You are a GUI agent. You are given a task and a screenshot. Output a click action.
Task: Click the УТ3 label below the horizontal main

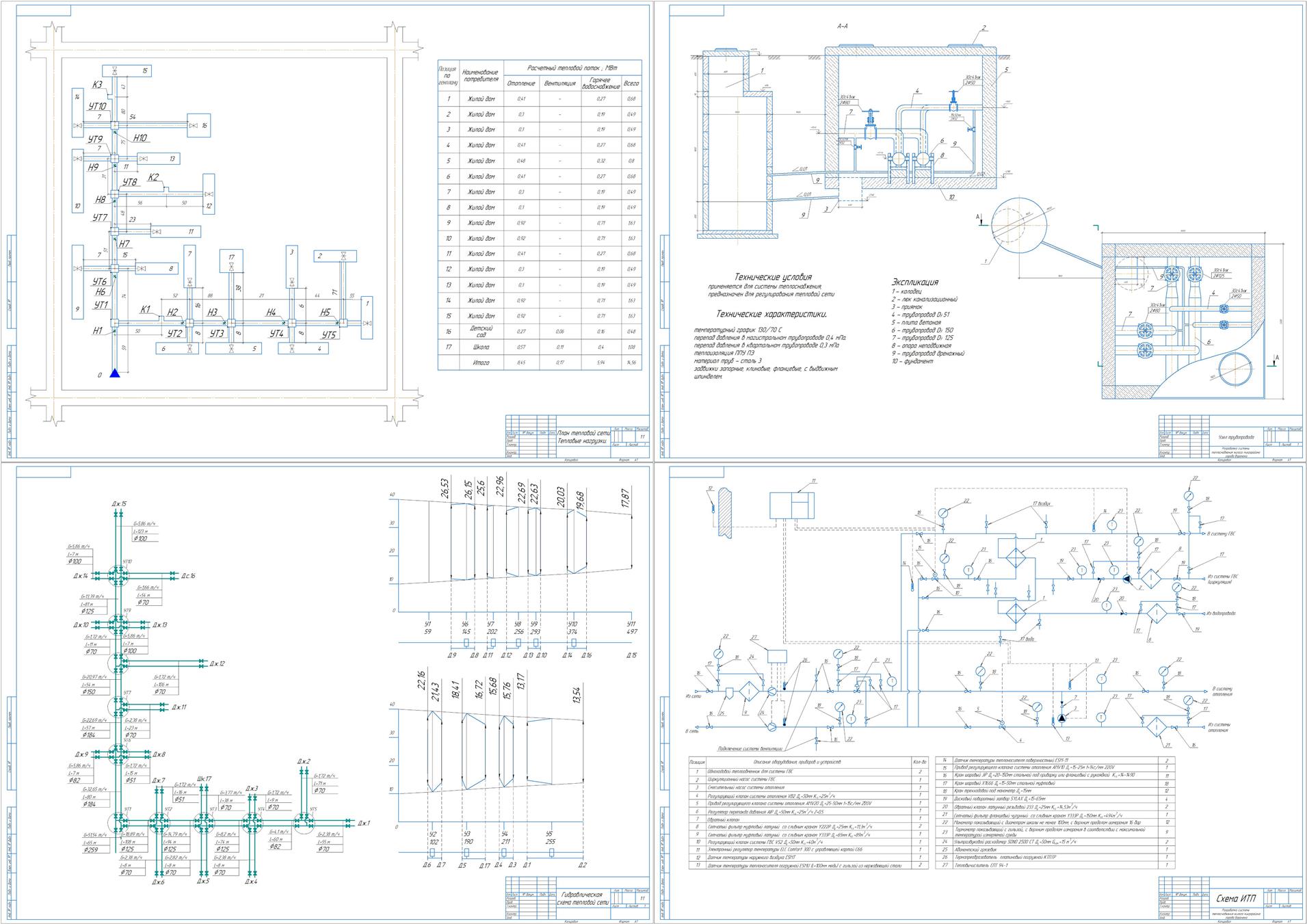217,334
